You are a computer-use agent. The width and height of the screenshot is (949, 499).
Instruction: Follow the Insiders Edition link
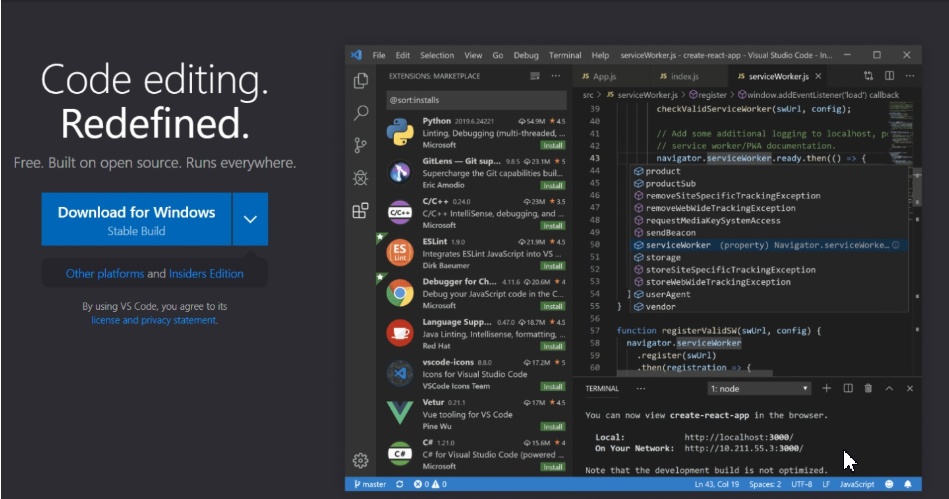pos(206,274)
